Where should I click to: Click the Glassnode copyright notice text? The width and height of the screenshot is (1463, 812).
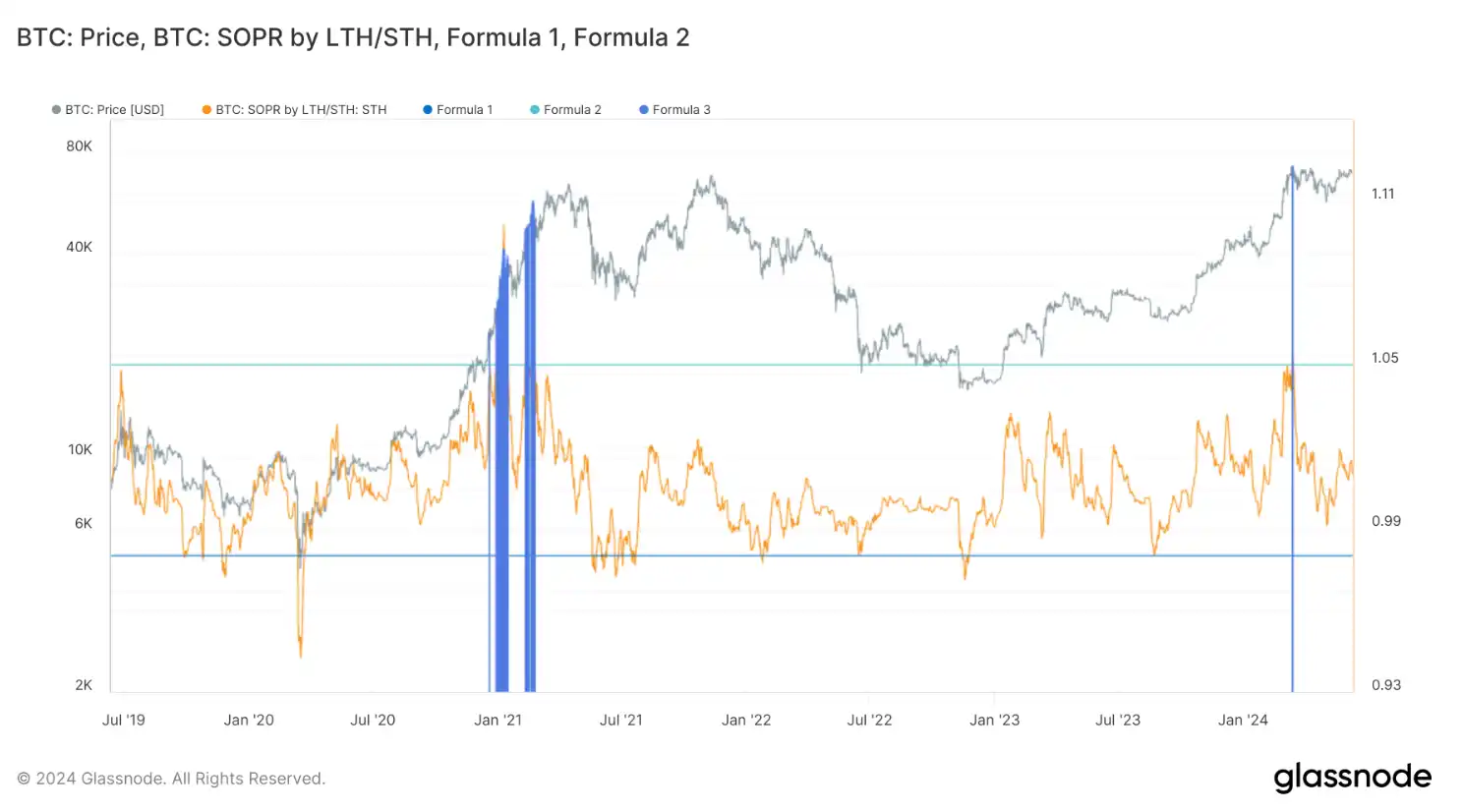tap(171, 779)
